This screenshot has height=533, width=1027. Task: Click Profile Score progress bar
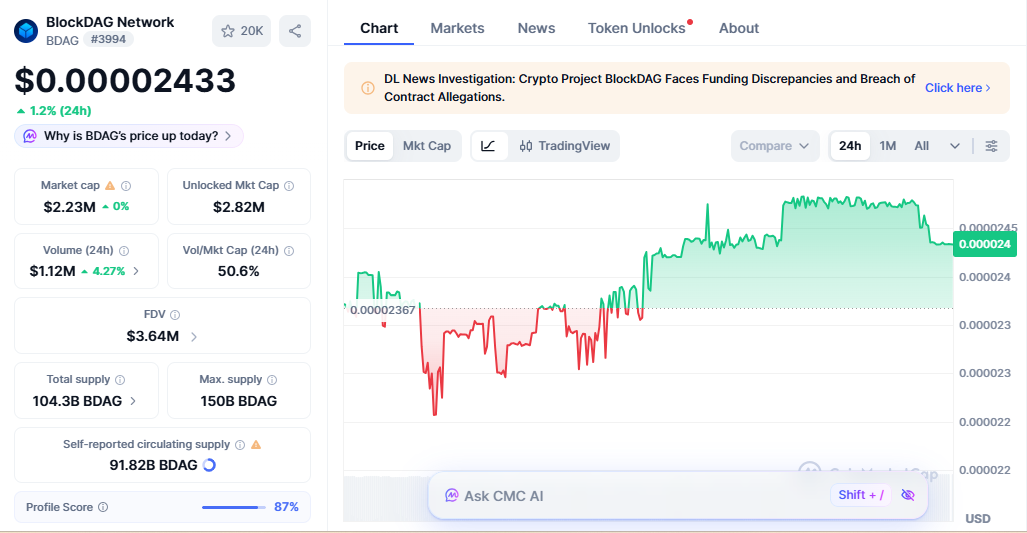[234, 507]
